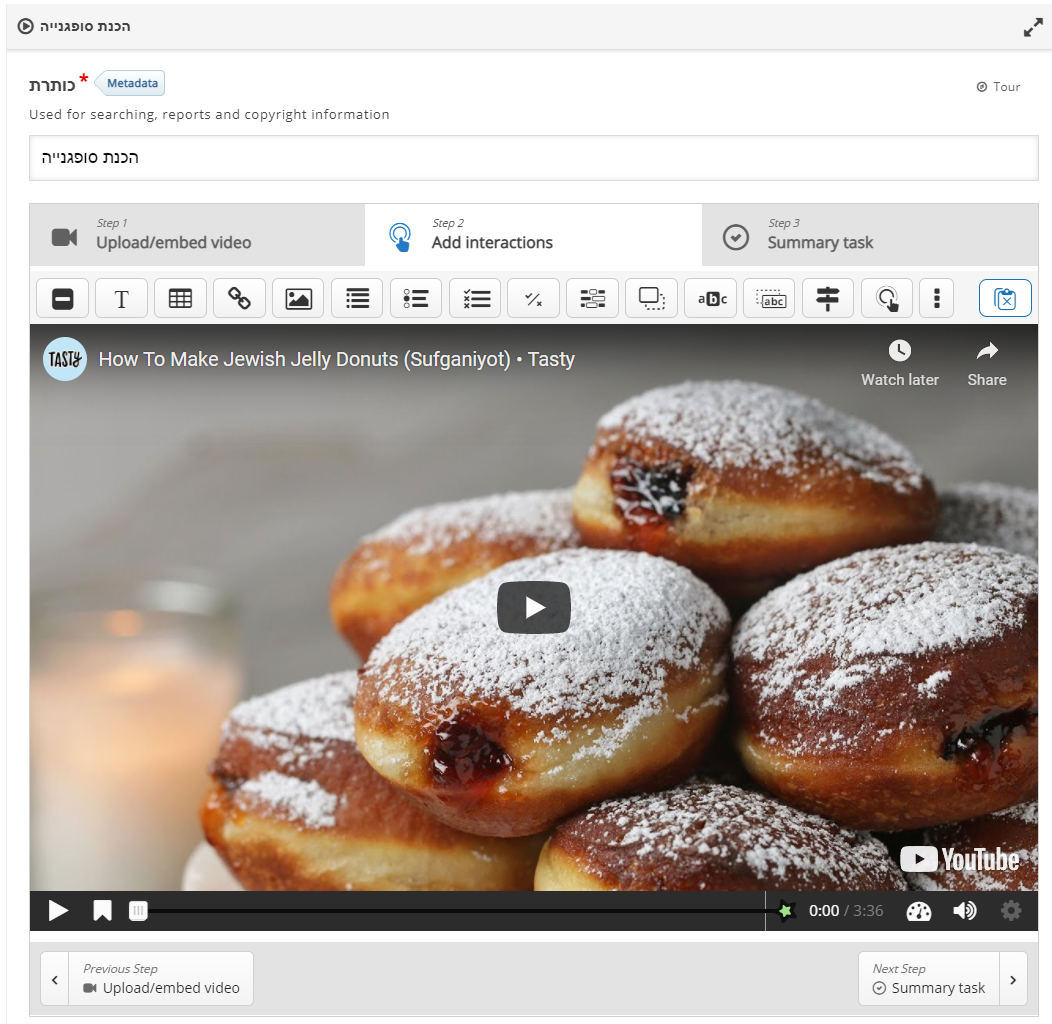Open the video quality settings gear

tap(1011, 911)
